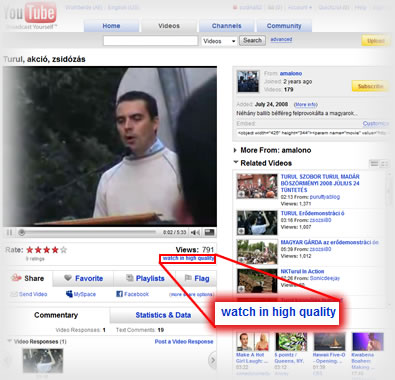Rate the video five stars

tap(63, 250)
